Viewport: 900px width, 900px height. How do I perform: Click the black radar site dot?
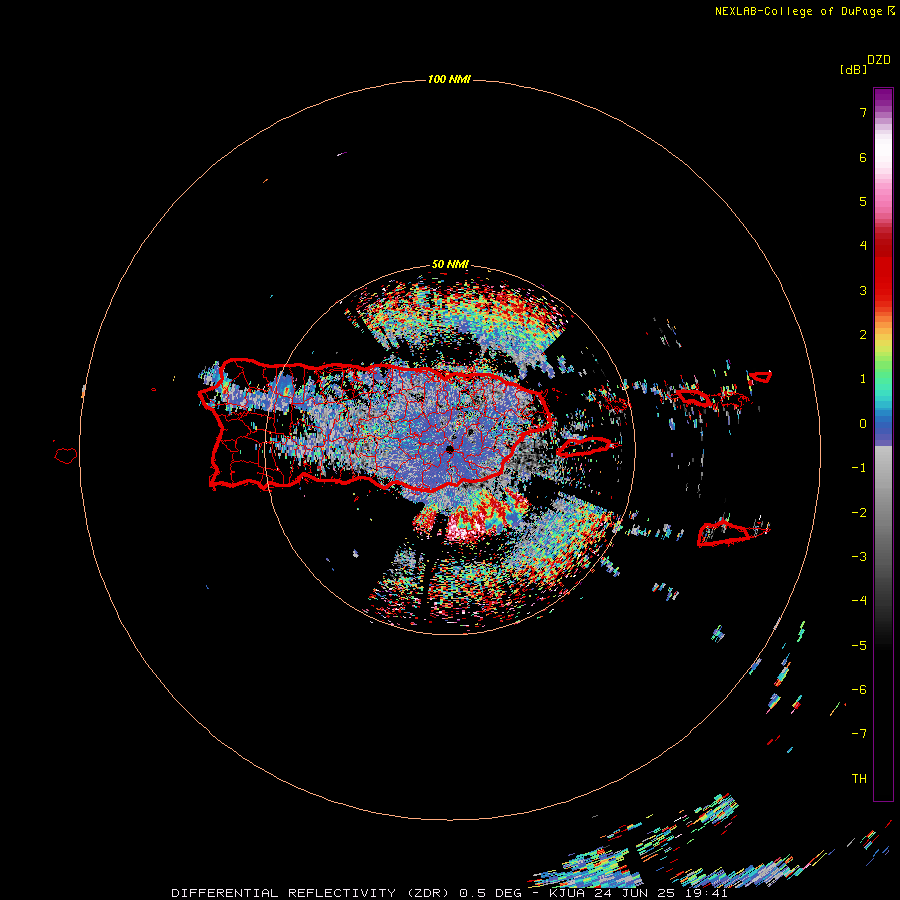449,449
